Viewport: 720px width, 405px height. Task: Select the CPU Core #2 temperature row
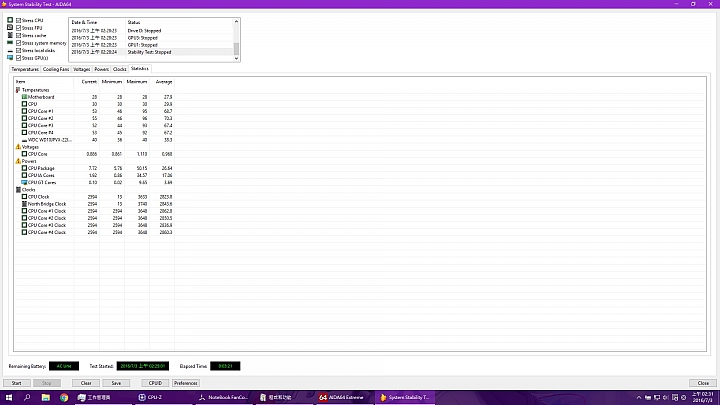pyautogui.click(x=94, y=118)
